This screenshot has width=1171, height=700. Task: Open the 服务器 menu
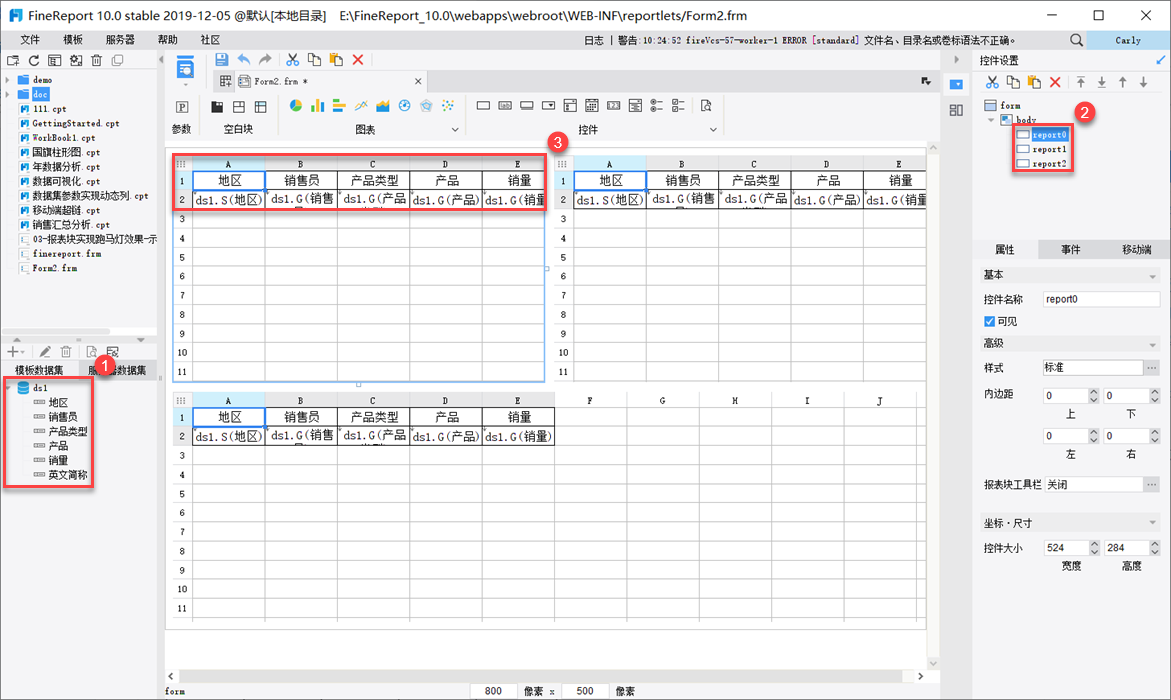point(119,40)
